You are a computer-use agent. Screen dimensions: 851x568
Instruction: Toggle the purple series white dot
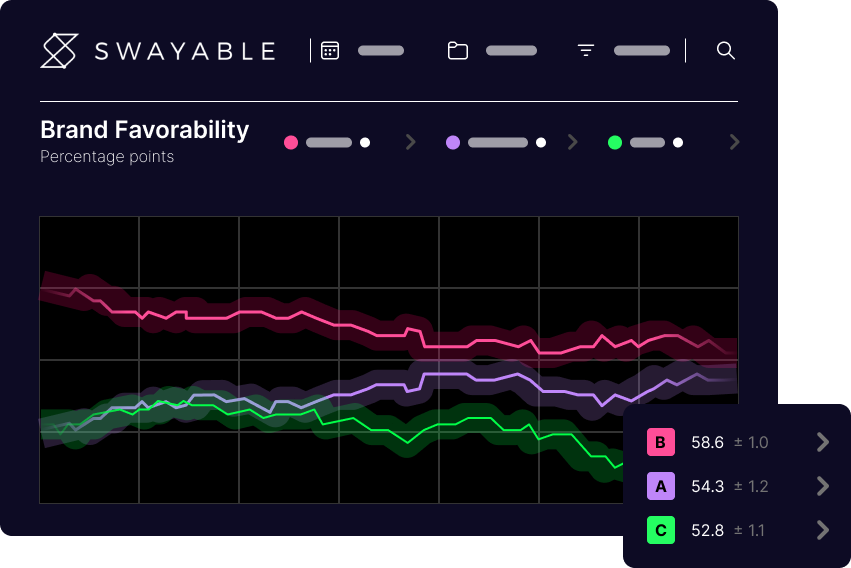[541, 143]
